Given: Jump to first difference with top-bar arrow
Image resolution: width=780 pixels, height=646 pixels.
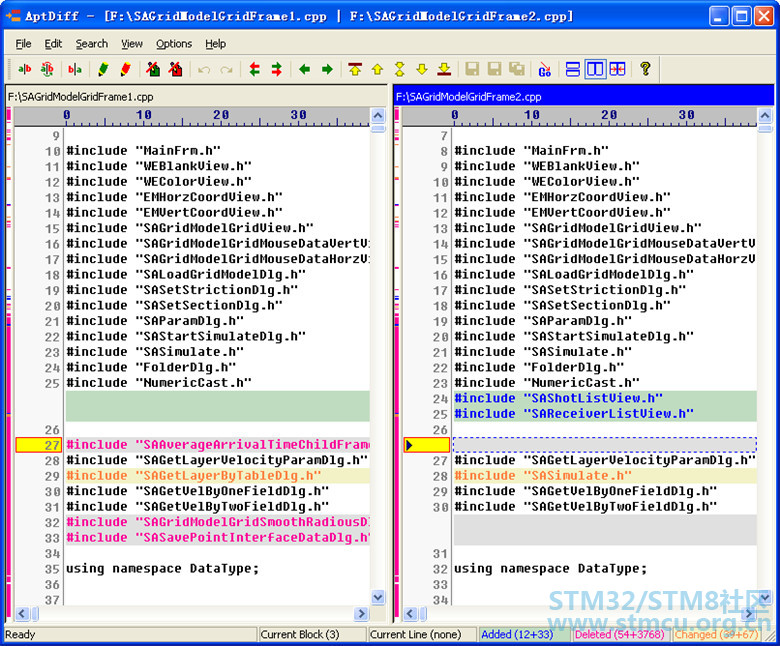Looking at the screenshot, I should click(x=355, y=69).
